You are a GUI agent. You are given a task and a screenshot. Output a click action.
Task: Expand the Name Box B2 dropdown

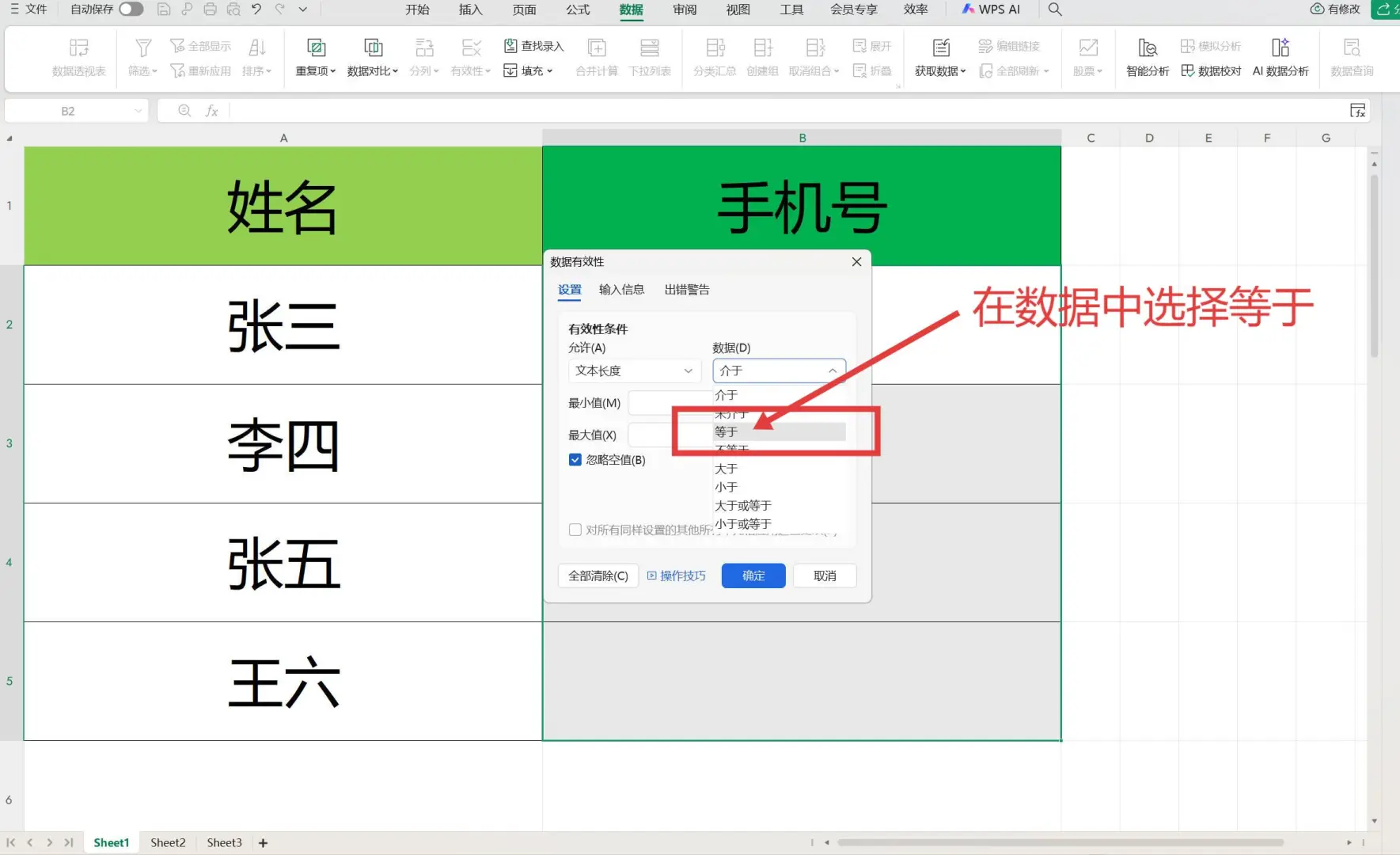coord(138,111)
